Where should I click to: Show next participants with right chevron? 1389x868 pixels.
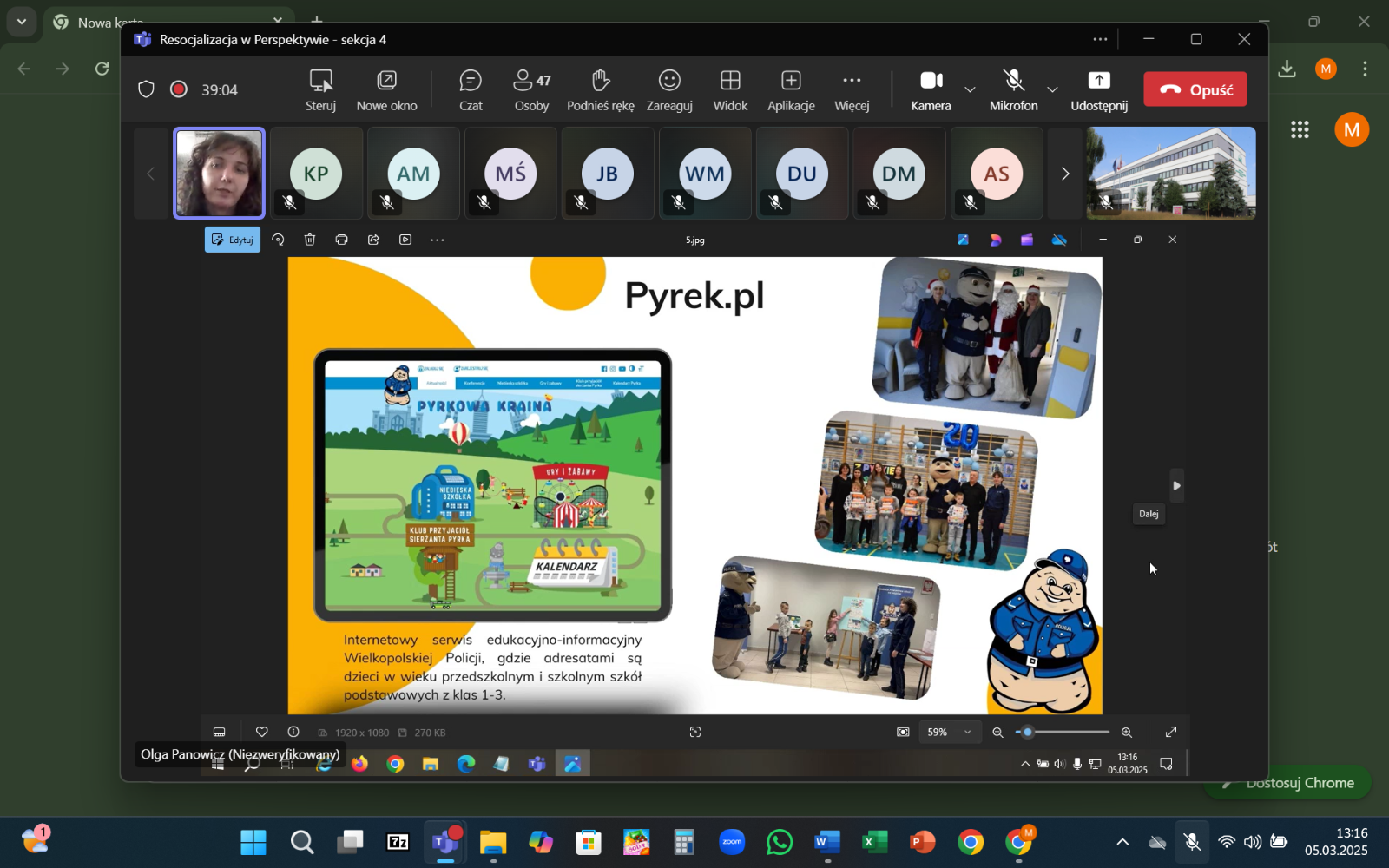(x=1065, y=174)
